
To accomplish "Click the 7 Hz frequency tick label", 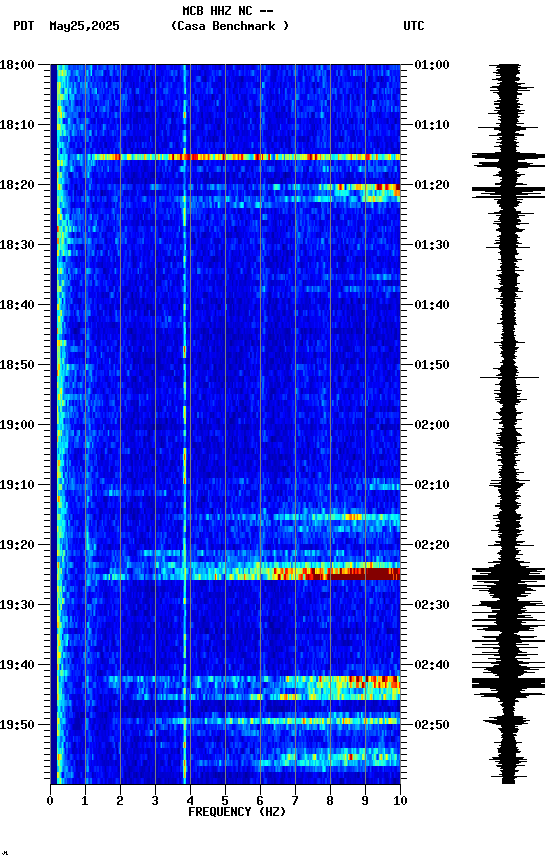I will pos(295,801).
